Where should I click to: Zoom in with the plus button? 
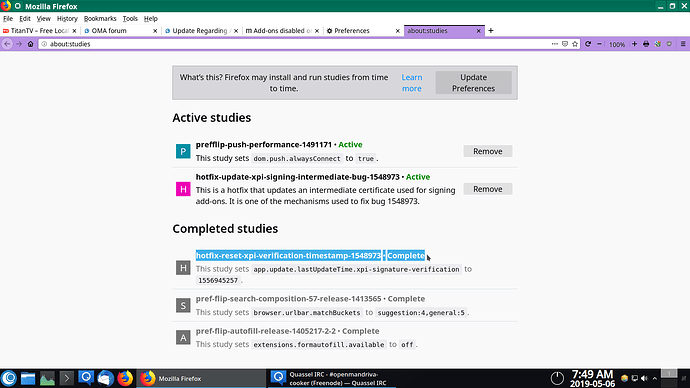pyautogui.click(x=635, y=44)
